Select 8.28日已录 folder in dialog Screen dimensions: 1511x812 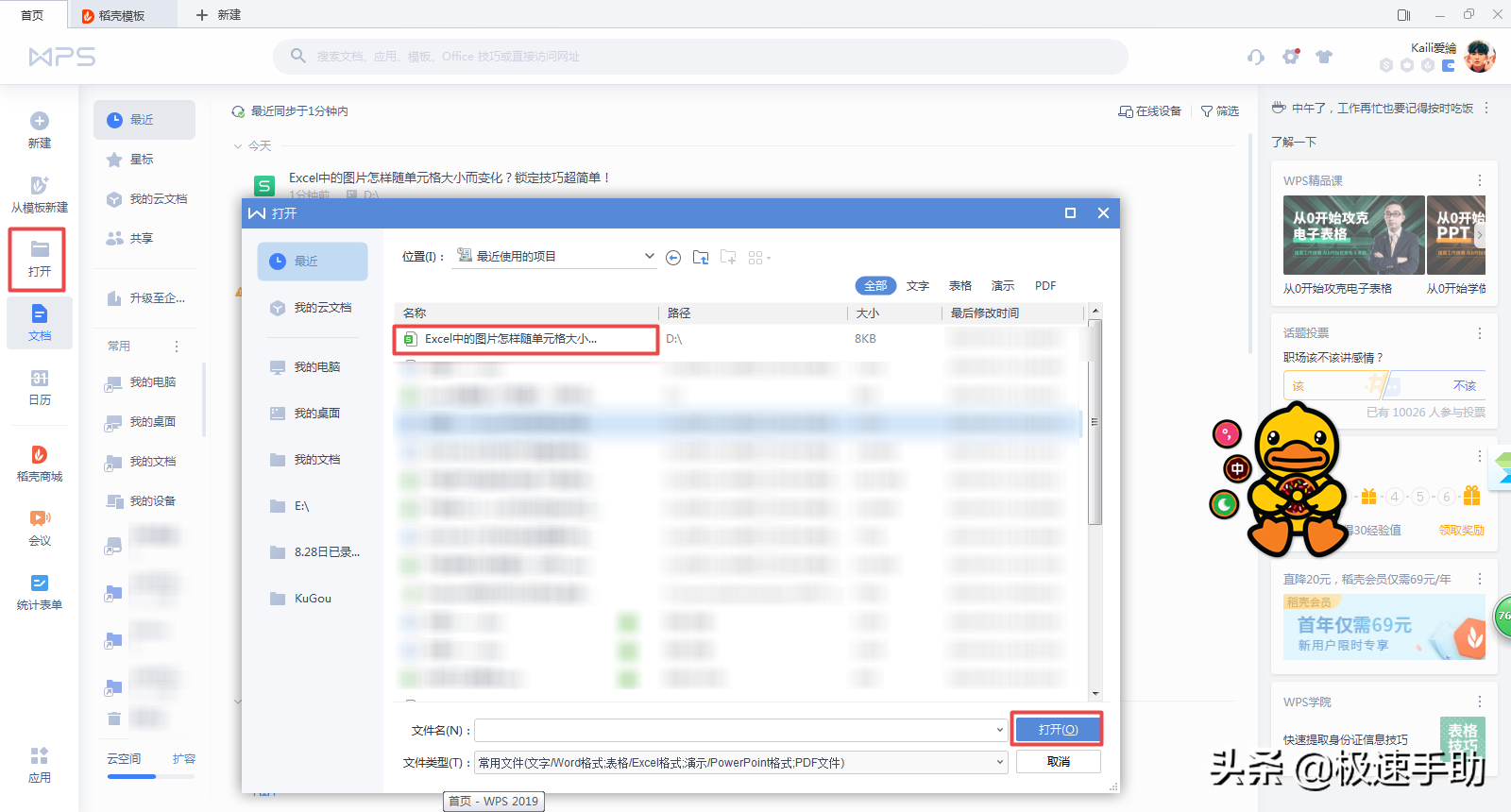tap(313, 552)
